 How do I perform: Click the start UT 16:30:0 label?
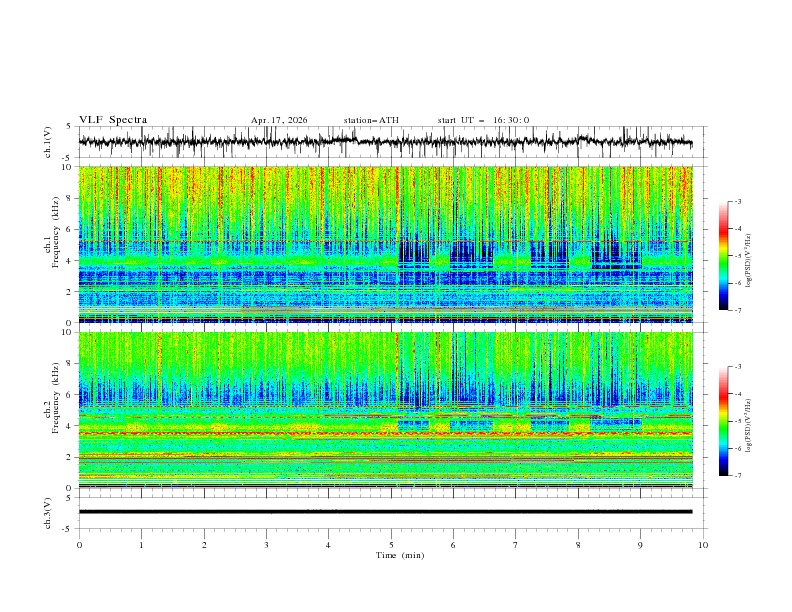pyautogui.click(x=483, y=120)
